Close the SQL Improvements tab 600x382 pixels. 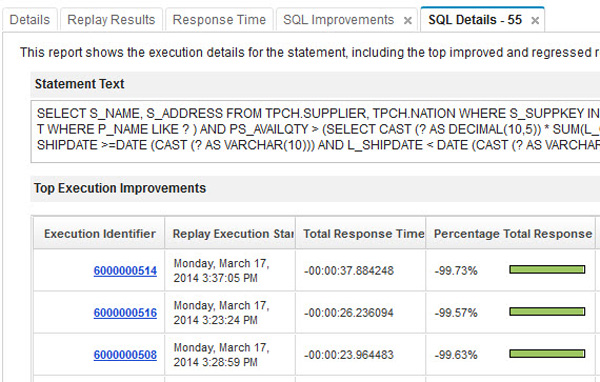point(408,20)
